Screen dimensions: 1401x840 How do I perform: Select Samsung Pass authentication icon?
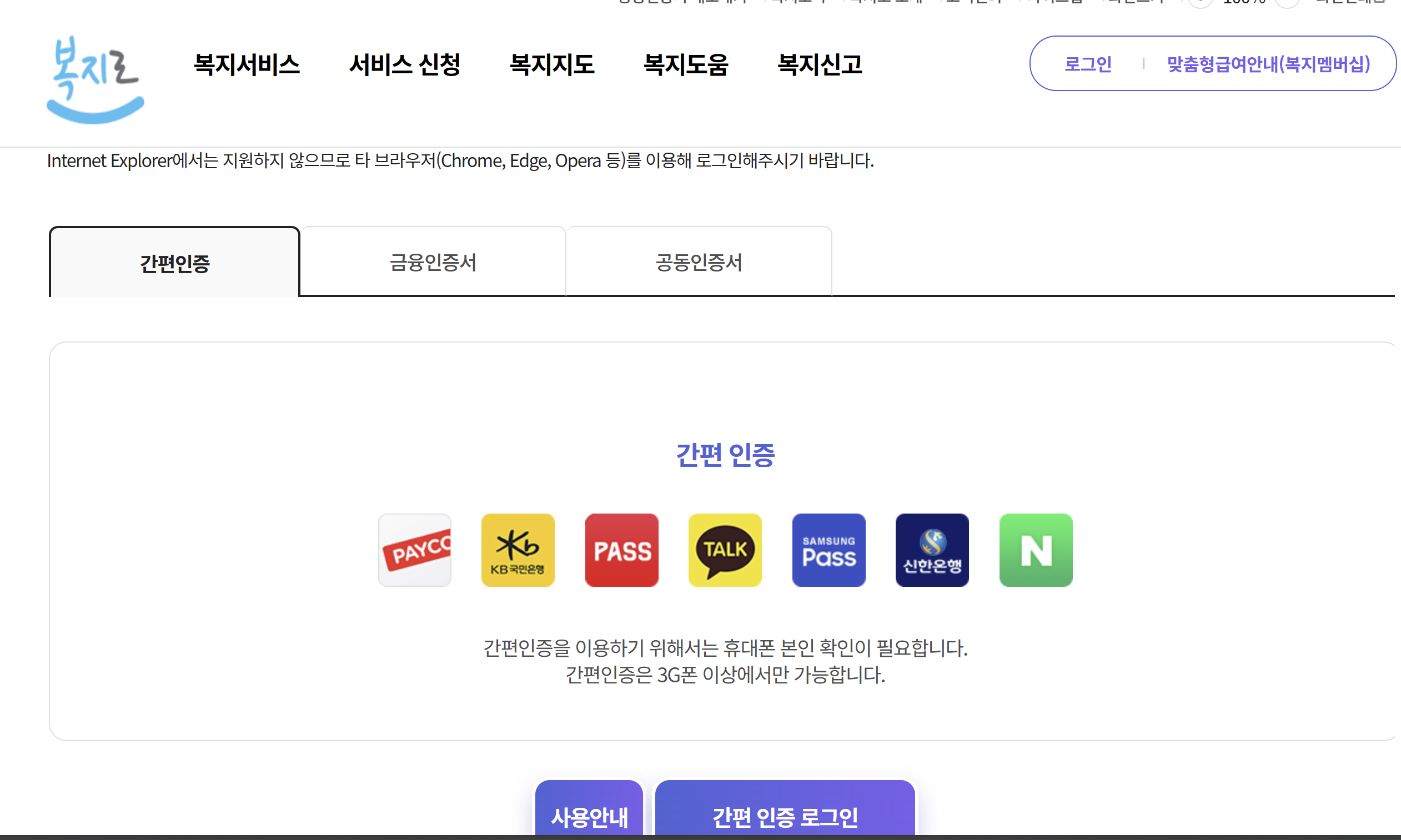[x=828, y=550]
